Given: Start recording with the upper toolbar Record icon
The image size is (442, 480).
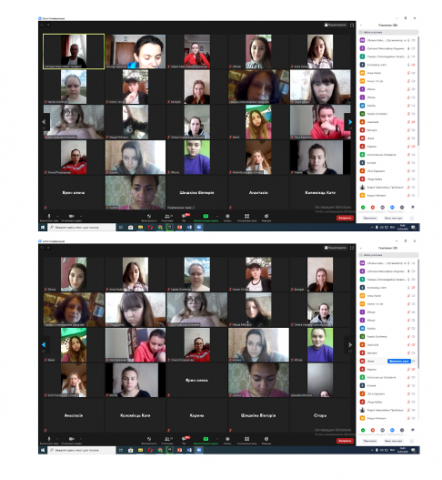Looking at the screenshot, I should coord(228,216).
